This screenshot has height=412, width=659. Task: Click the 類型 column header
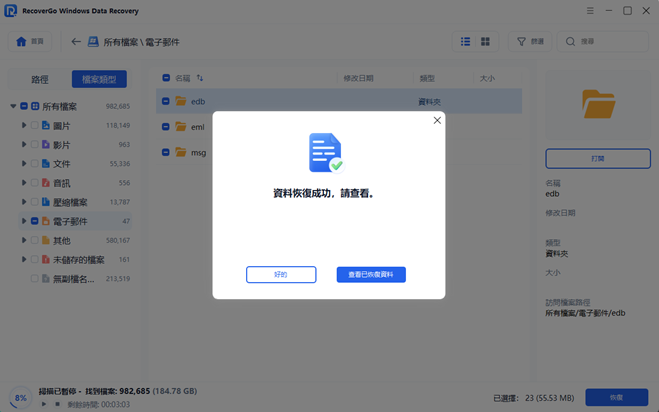[427, 78]
